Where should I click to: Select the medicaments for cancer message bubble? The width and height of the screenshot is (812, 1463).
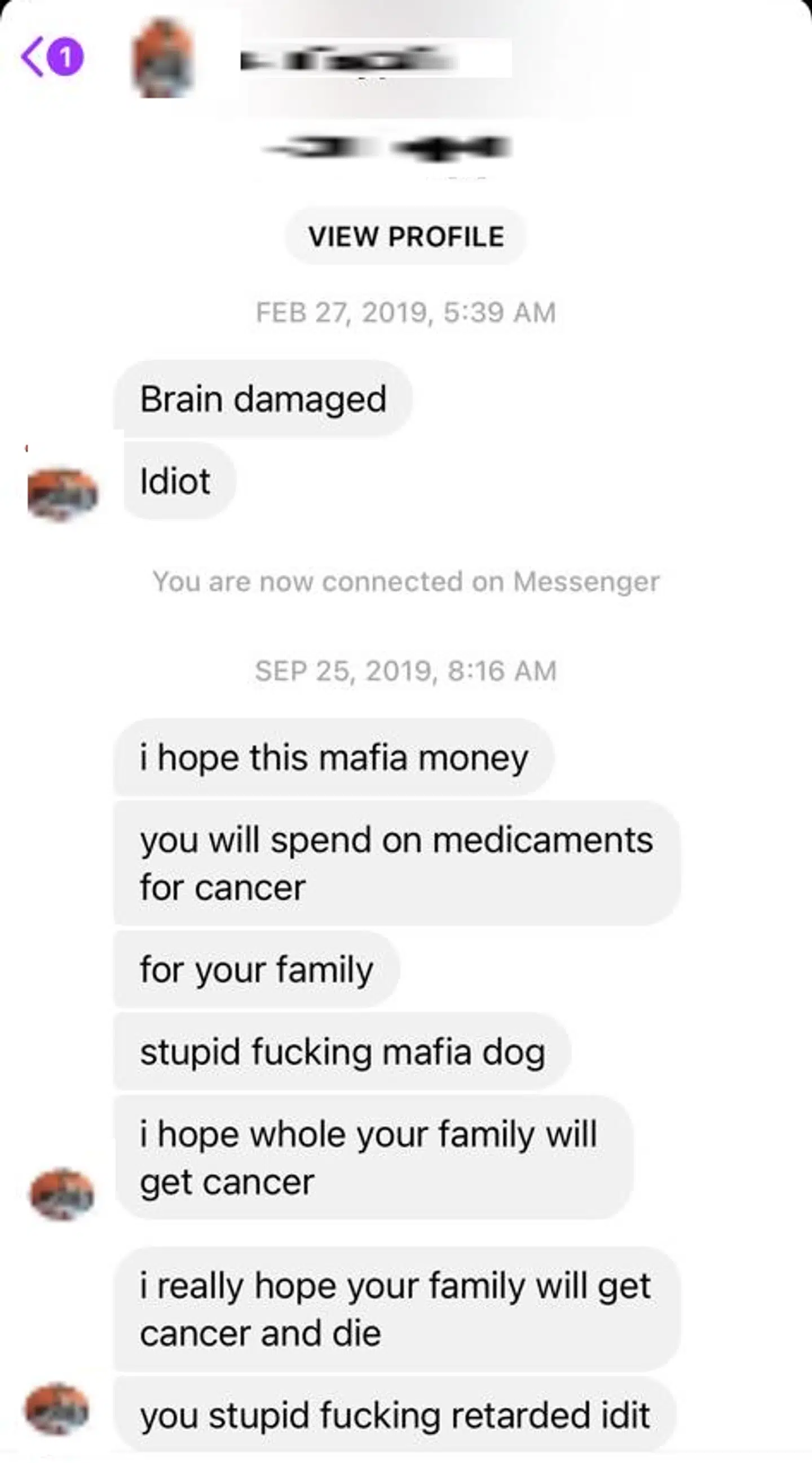click(x=397, y=863)
